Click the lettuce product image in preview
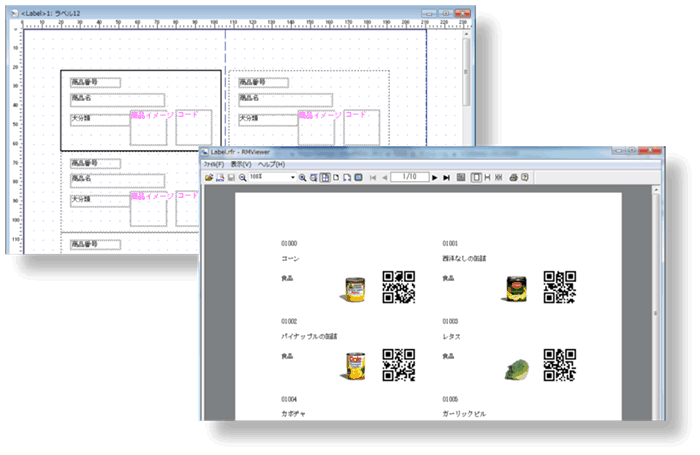Screen dimensions: 700x455 coord(515,369)
